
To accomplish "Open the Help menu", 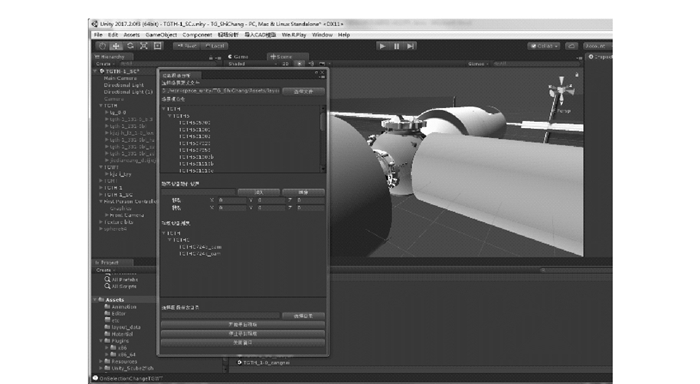I will (344, 35).
